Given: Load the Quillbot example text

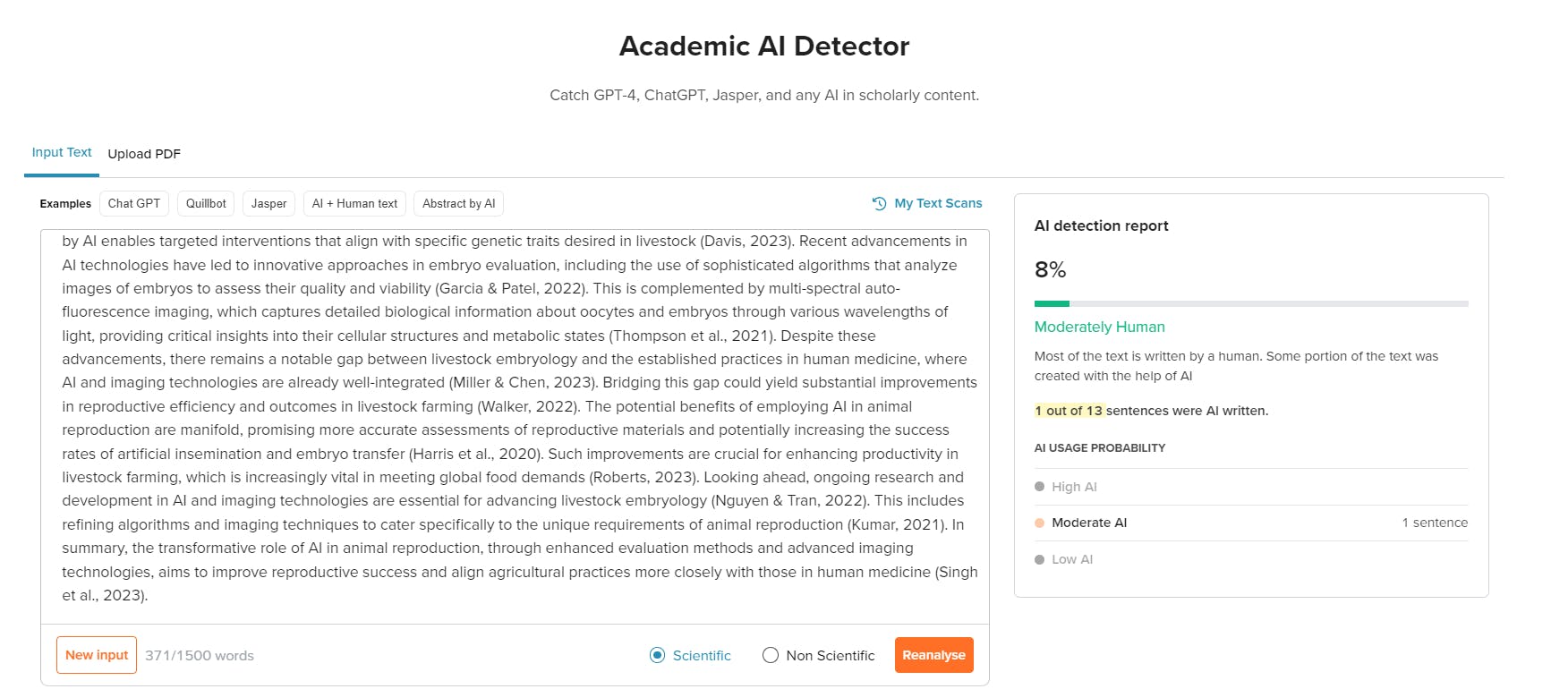Looking at the screenshot, I should coord(206,204).
